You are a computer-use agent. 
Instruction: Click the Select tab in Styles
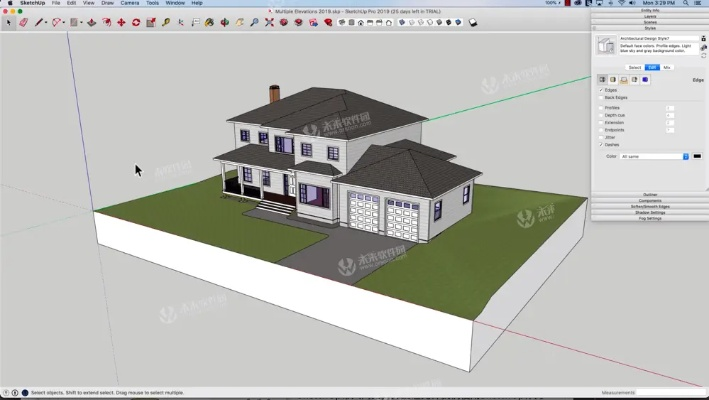coord(634,67)
